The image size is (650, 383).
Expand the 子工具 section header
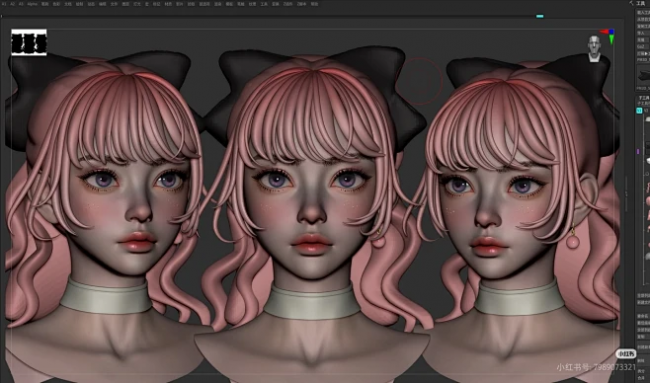coord(642,97)
